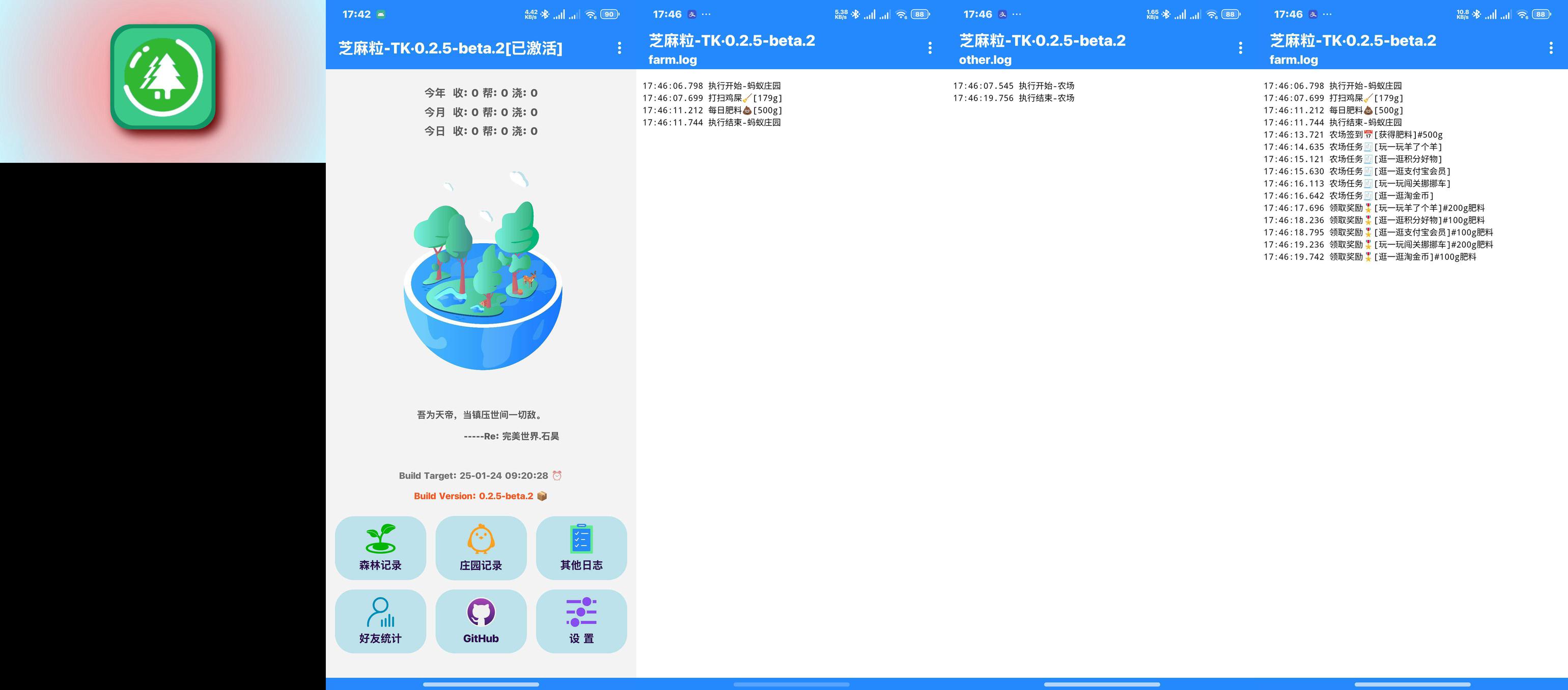Click the green tree app icon
This screenshot has height=690, width=1568.
click(x=162, y=77)
